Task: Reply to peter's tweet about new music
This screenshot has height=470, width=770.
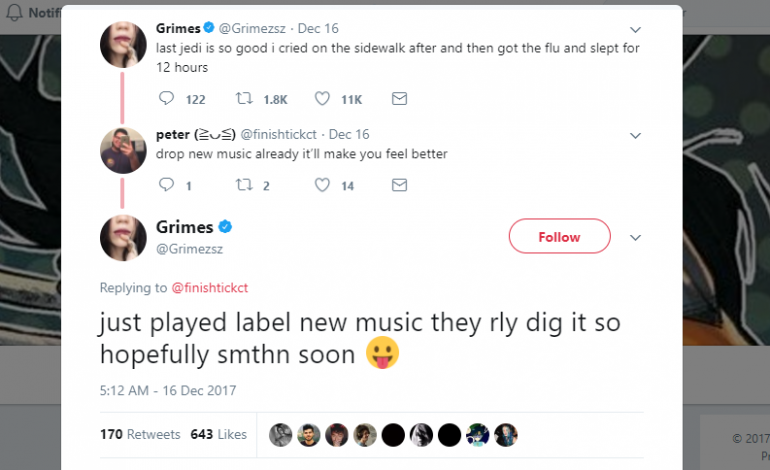Action: point(166,185)
